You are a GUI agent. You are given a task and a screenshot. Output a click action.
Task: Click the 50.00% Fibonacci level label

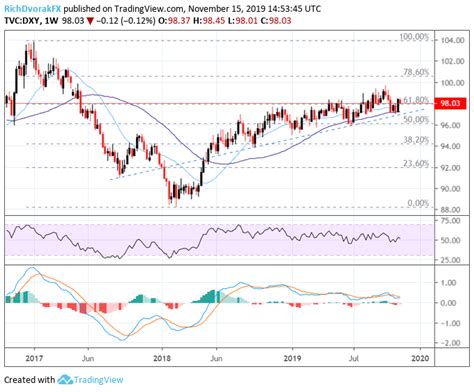(x=416, y=120)
